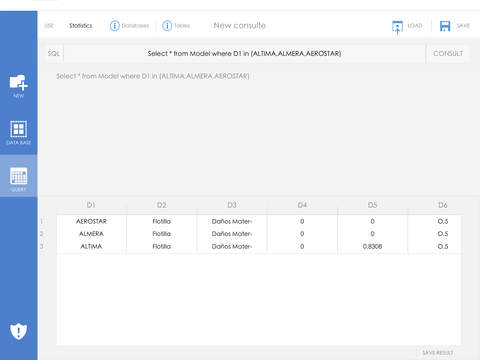The width and height of the screenshot is (480, 360).
Task: Click row number 1
Action: pyautogui.click(x=42, y=221)
